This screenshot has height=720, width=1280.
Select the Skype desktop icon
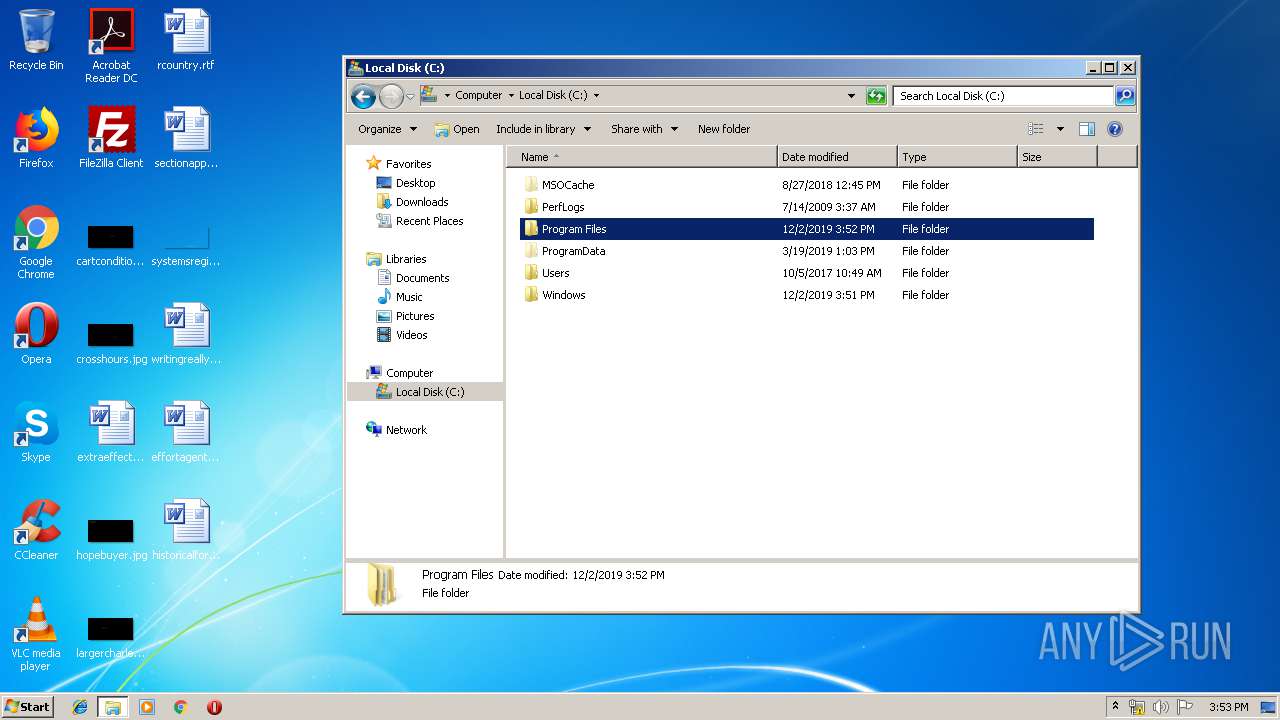(x=36, y=432)
